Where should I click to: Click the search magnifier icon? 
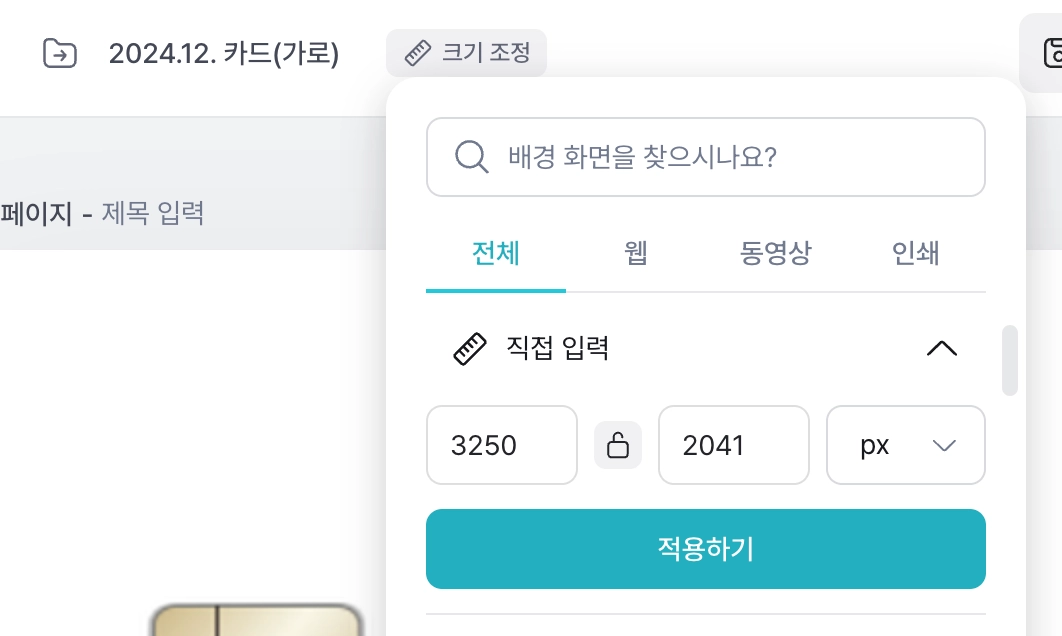pos(471,157)
